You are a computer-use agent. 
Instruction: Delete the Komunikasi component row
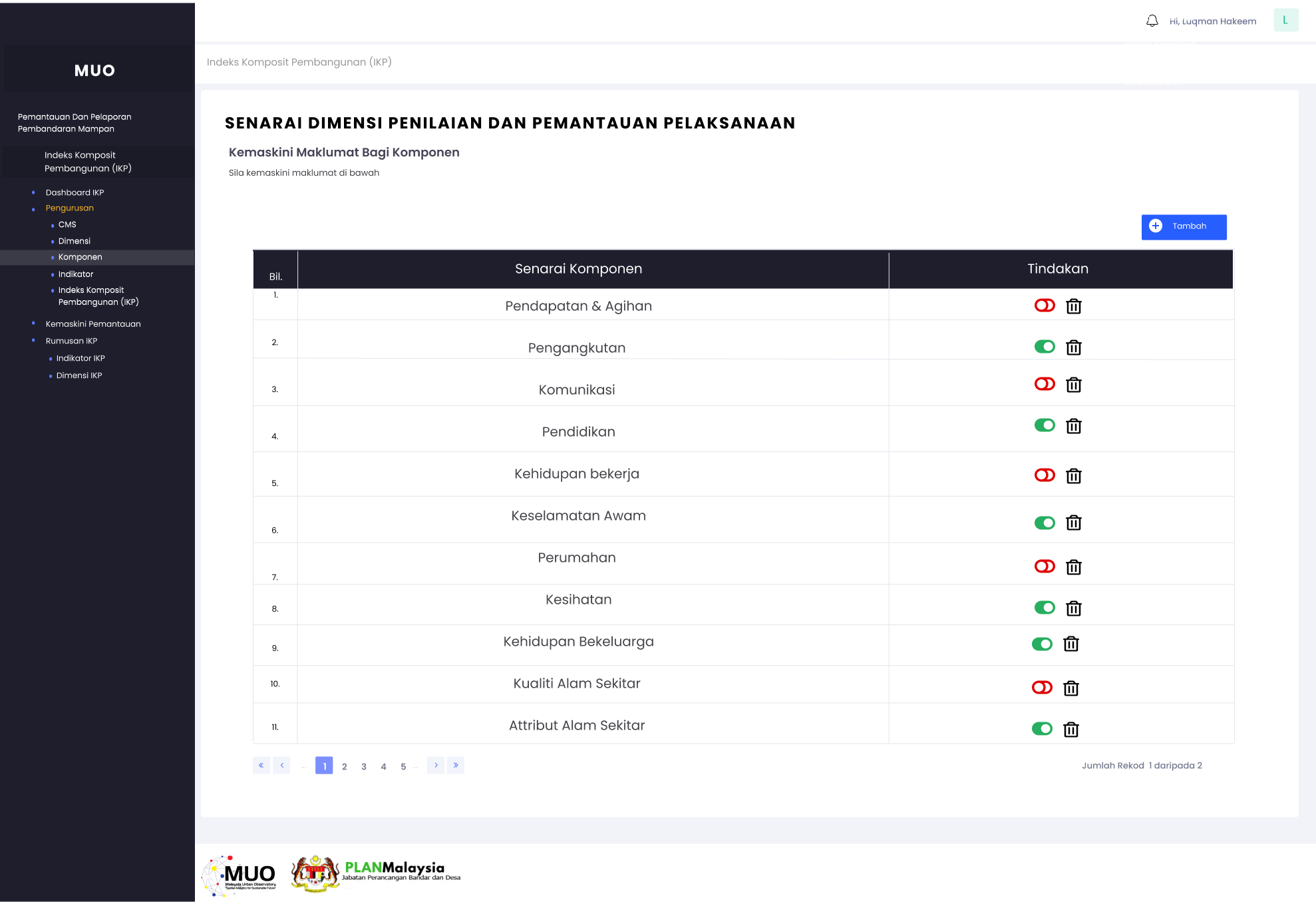pos(1073,385)
